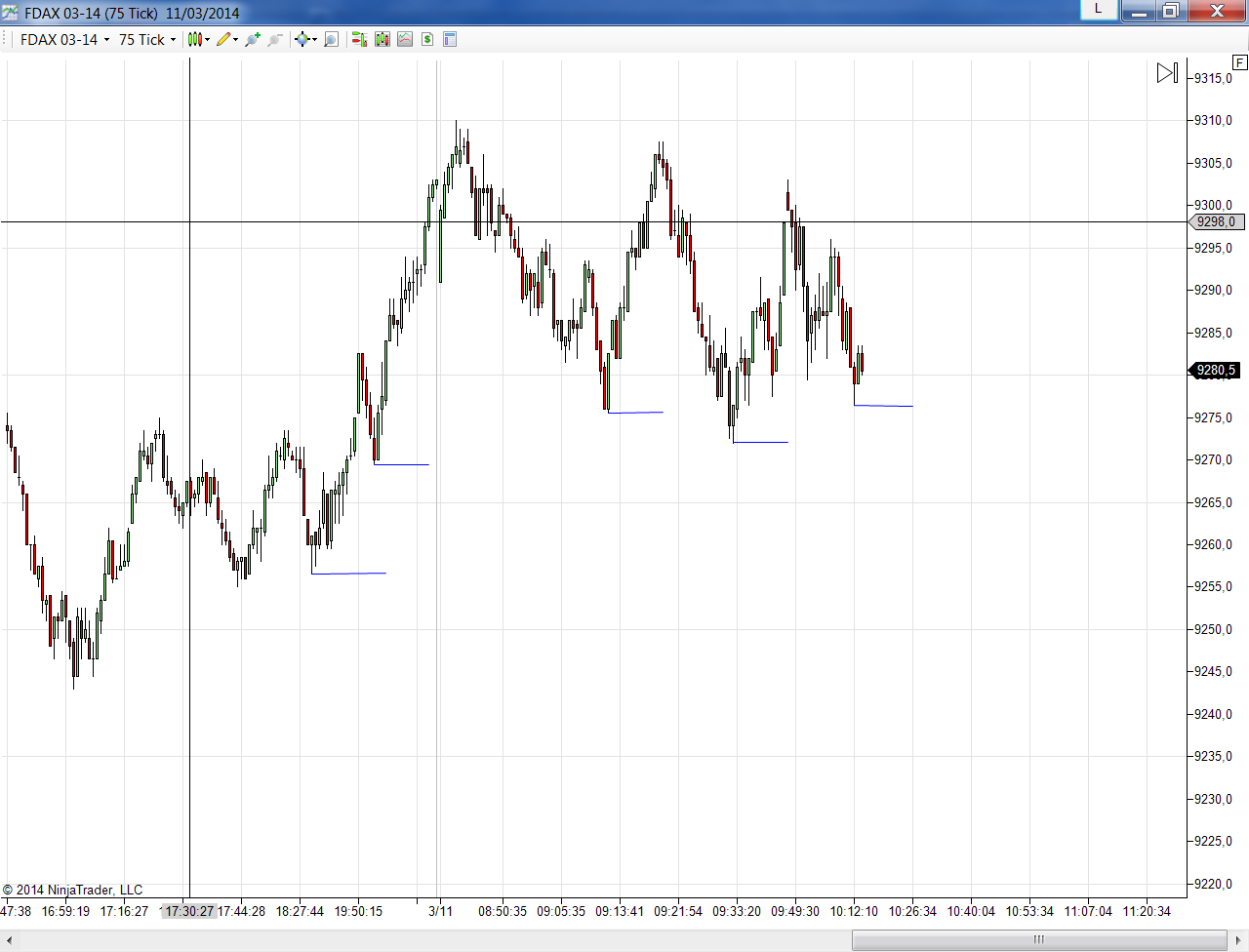Click the F button above the price axis
1249x952 pixels.
pyautogui.click(x=1239, y=62)
